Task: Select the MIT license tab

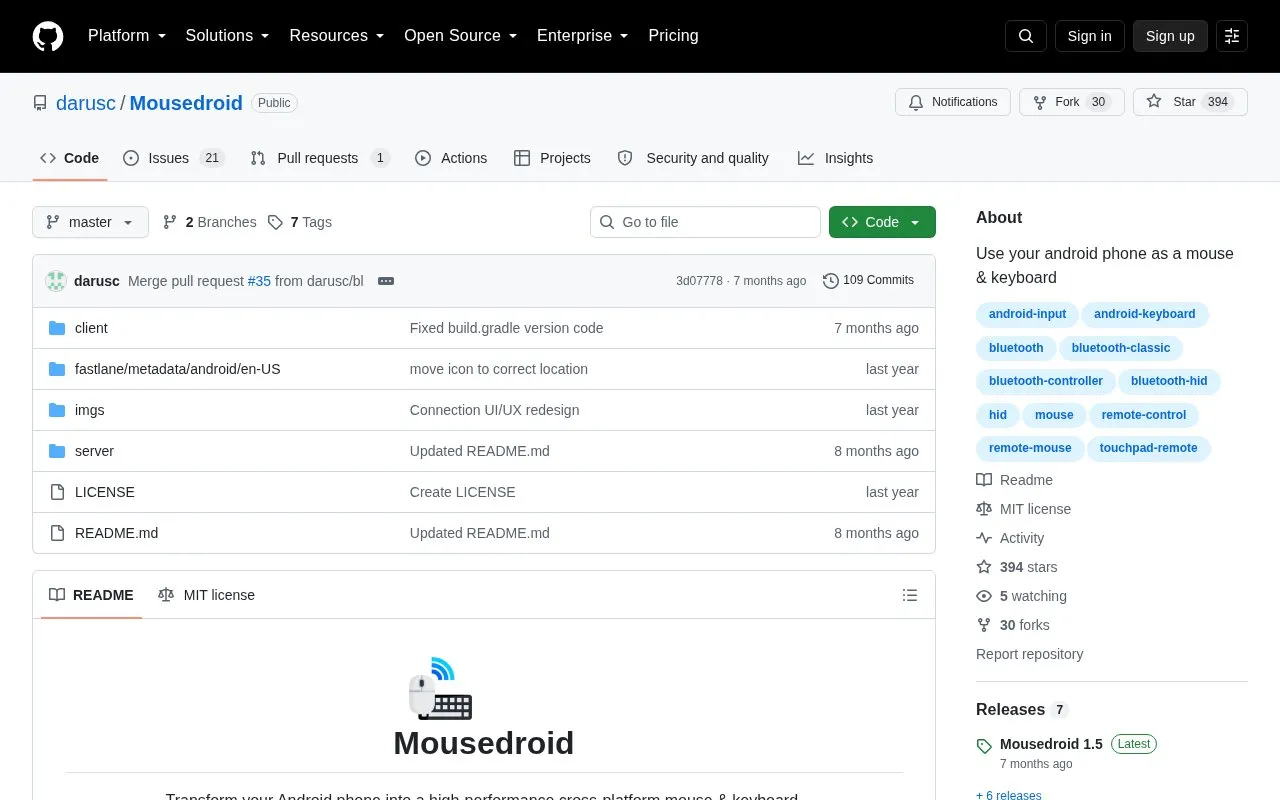Action: (x=206, y=595)
